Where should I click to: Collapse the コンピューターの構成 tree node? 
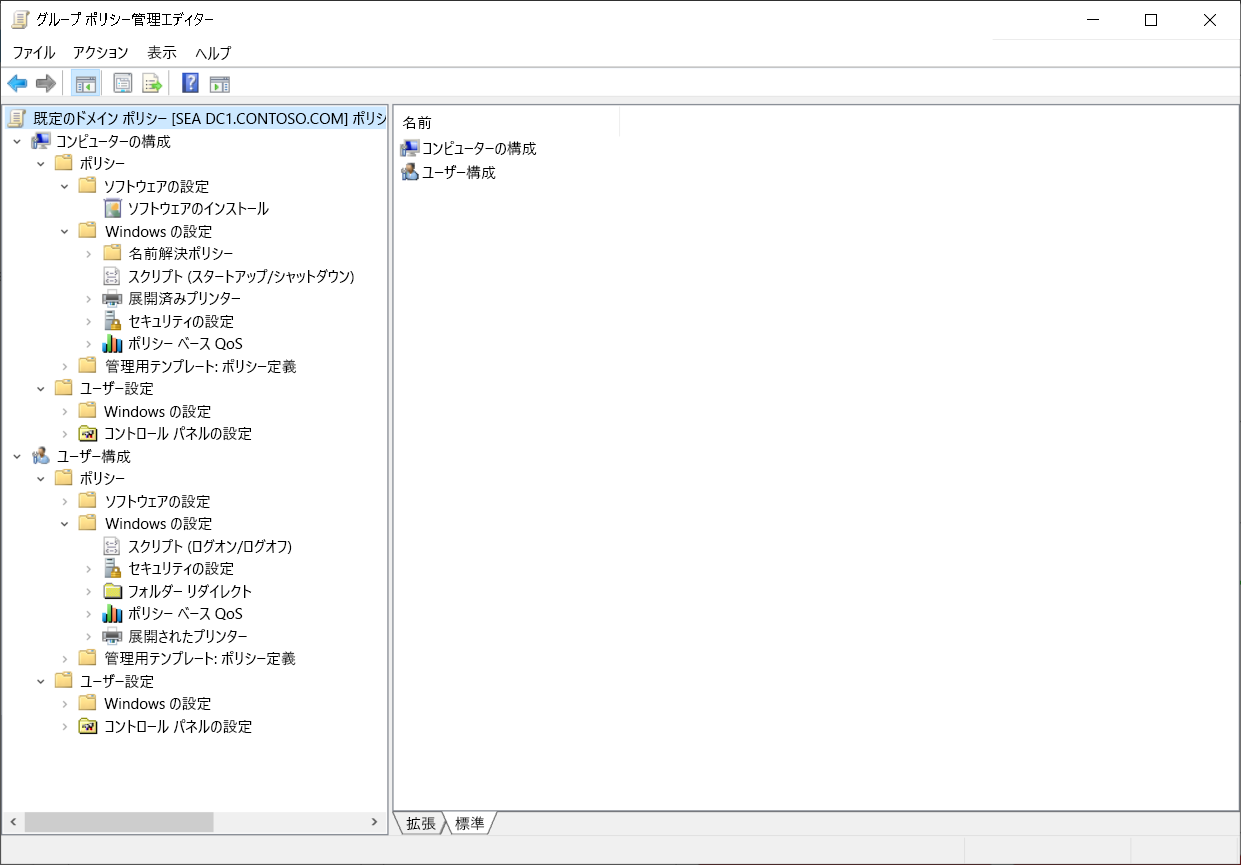[17, 142]
